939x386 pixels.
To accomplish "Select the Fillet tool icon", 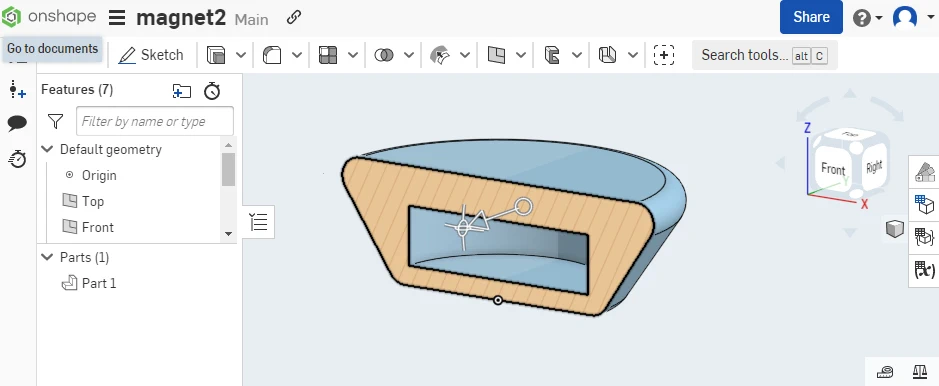I will coord(272,55).
